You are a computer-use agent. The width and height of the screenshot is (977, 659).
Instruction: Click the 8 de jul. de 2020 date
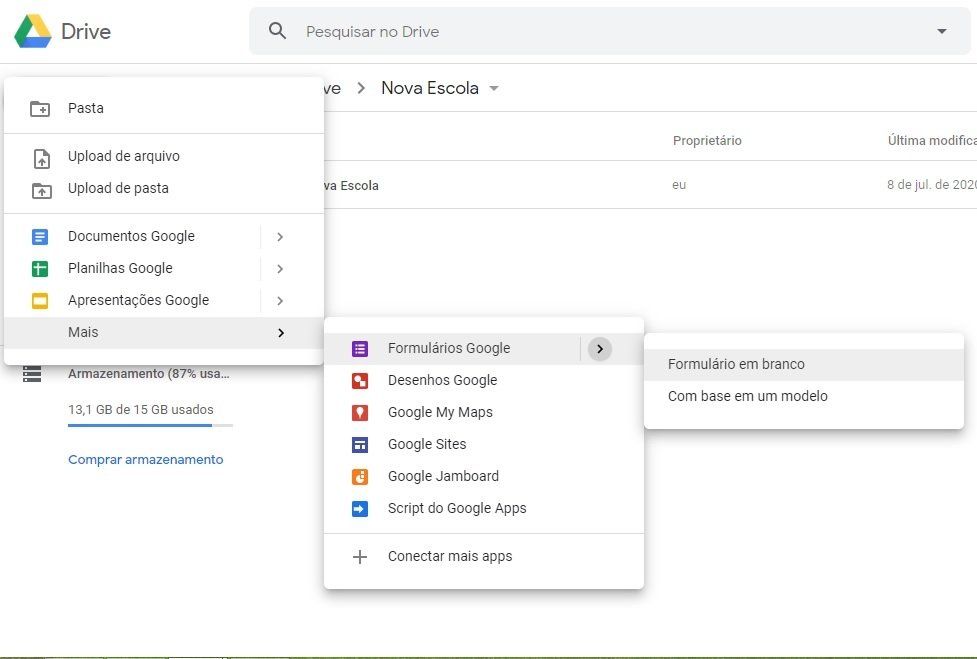coord(932,185)
